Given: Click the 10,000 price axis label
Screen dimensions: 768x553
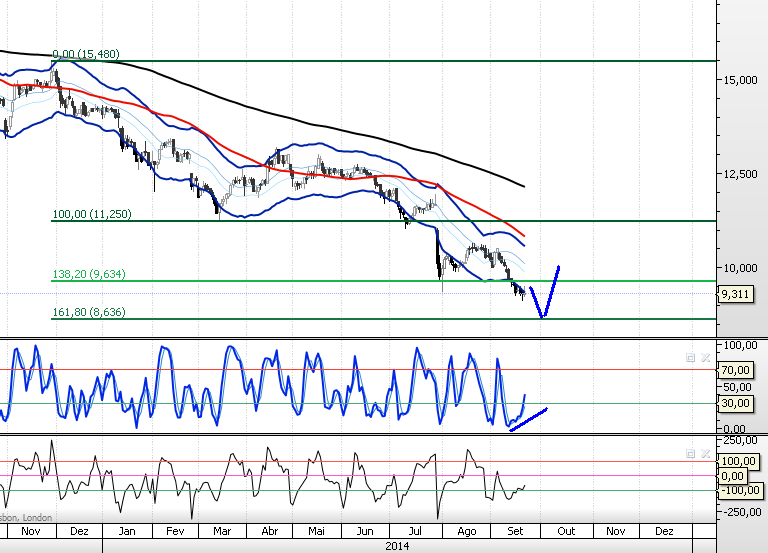Looking at the screenshot, I should click(x=740, y=268).
